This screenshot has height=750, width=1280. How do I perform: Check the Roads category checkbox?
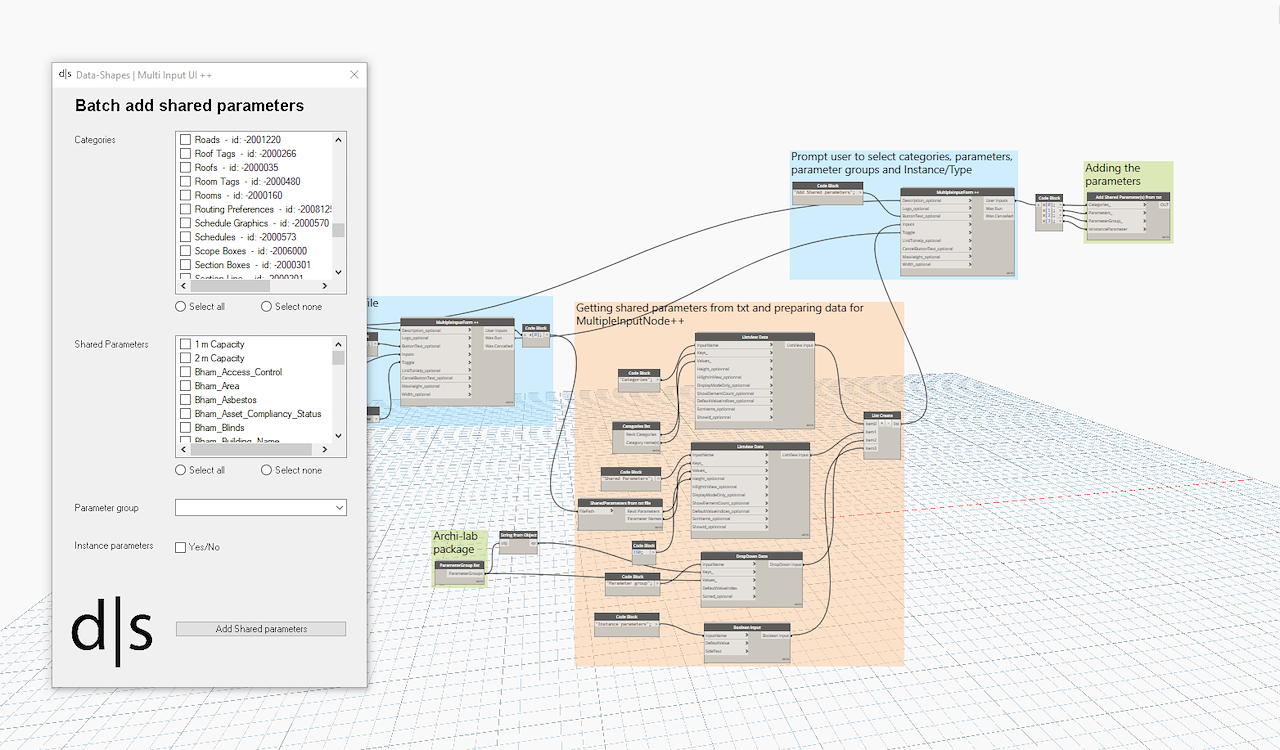185,140
